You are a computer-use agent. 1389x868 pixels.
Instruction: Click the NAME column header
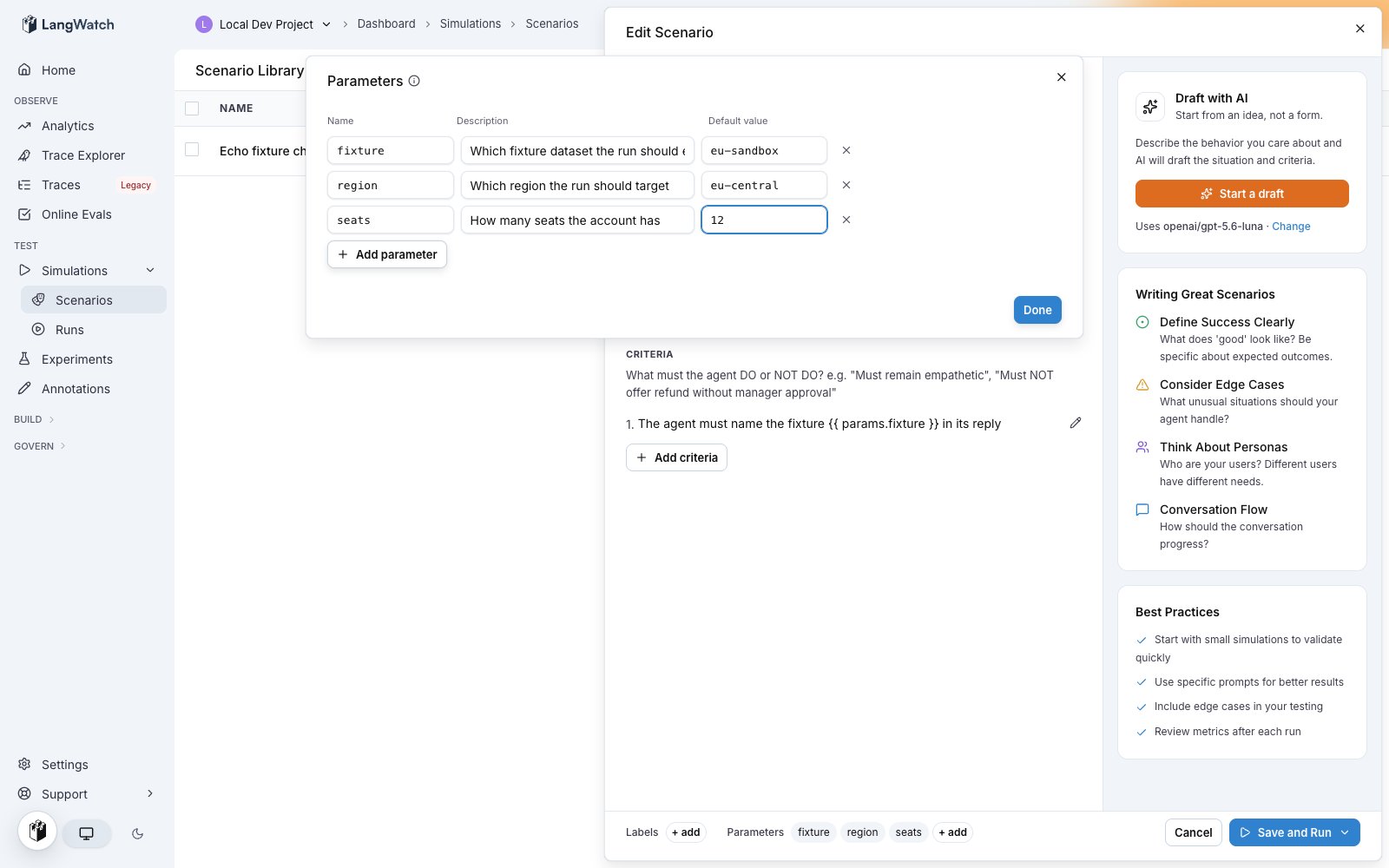[x=236, y=108]
